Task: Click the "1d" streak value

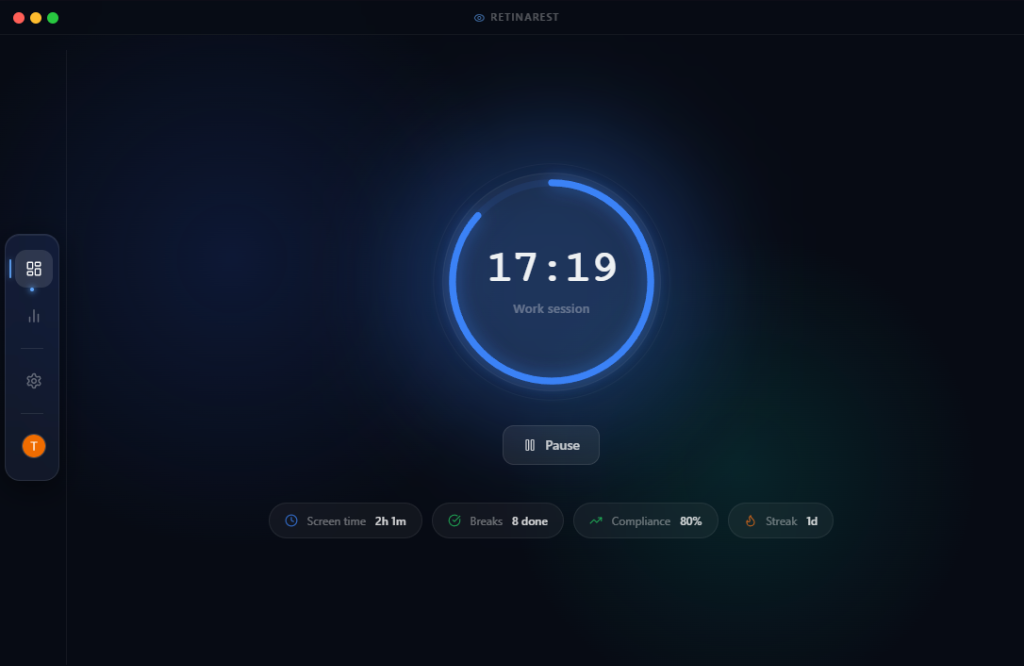Action: coord(812,521)
